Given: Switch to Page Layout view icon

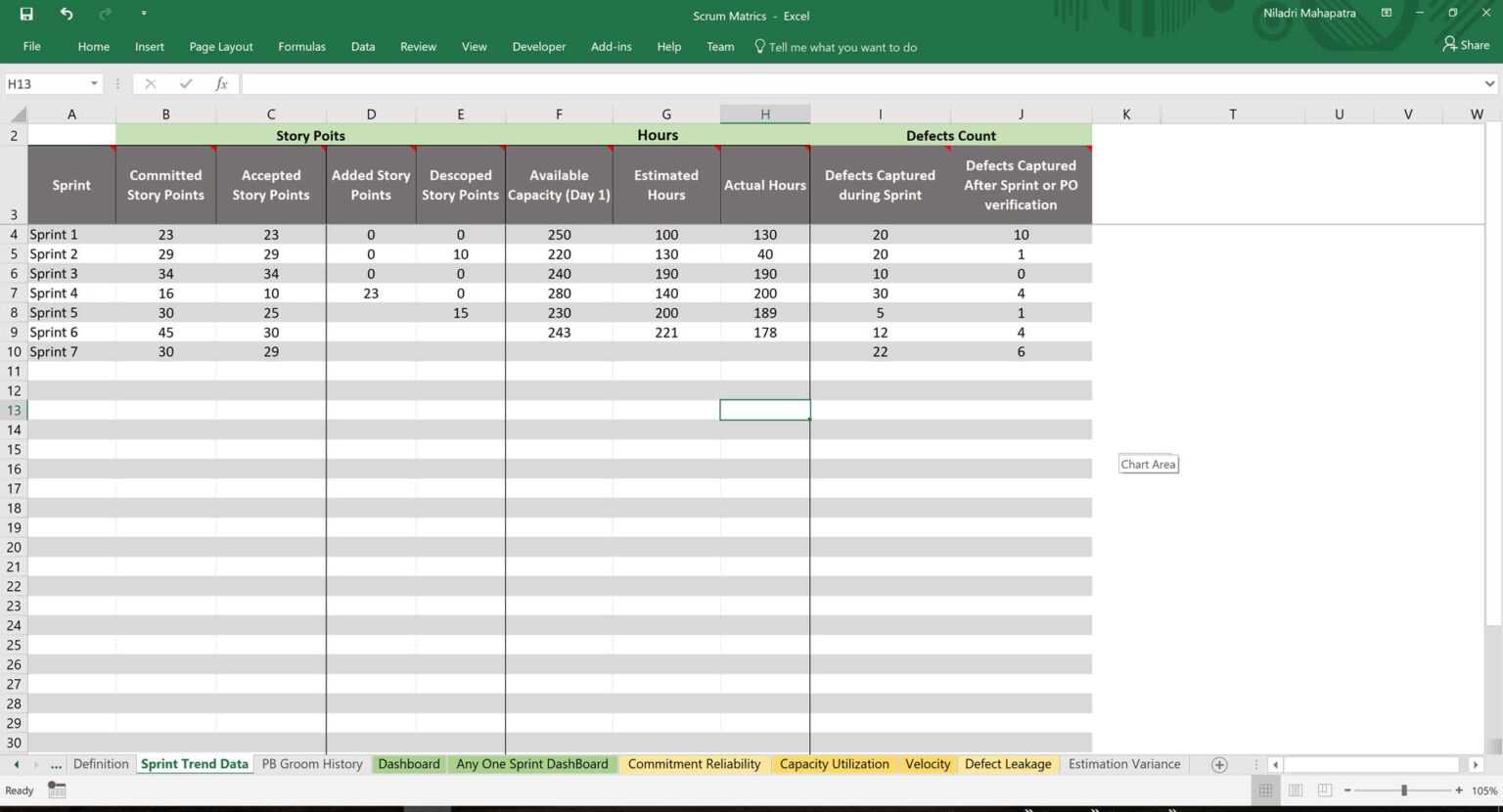Looking at the screenshot, I should pyautogui.click(x=1295, y=789).
